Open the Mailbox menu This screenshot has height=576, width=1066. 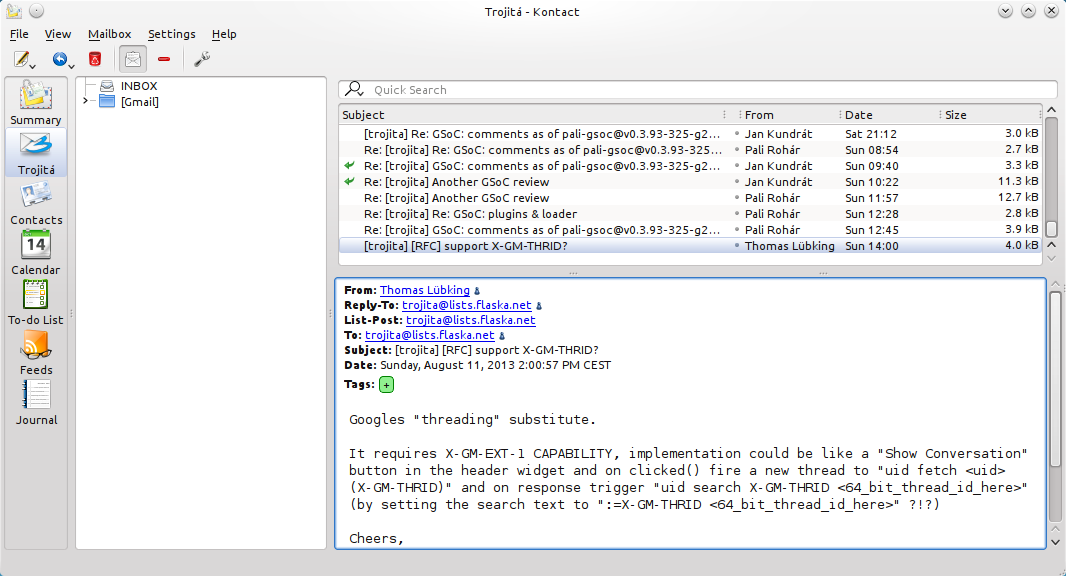click(x=109, y=34)
